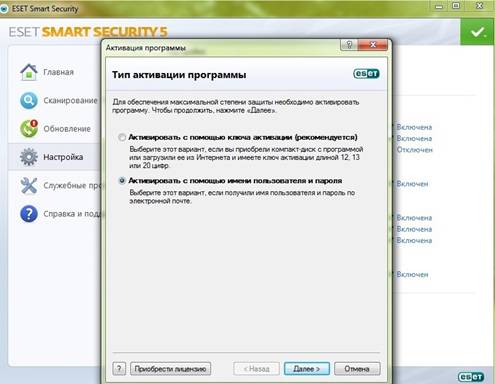Maximize the ESET Smart Security window
This screenshot has width=495, height=384.
point(456,6)
